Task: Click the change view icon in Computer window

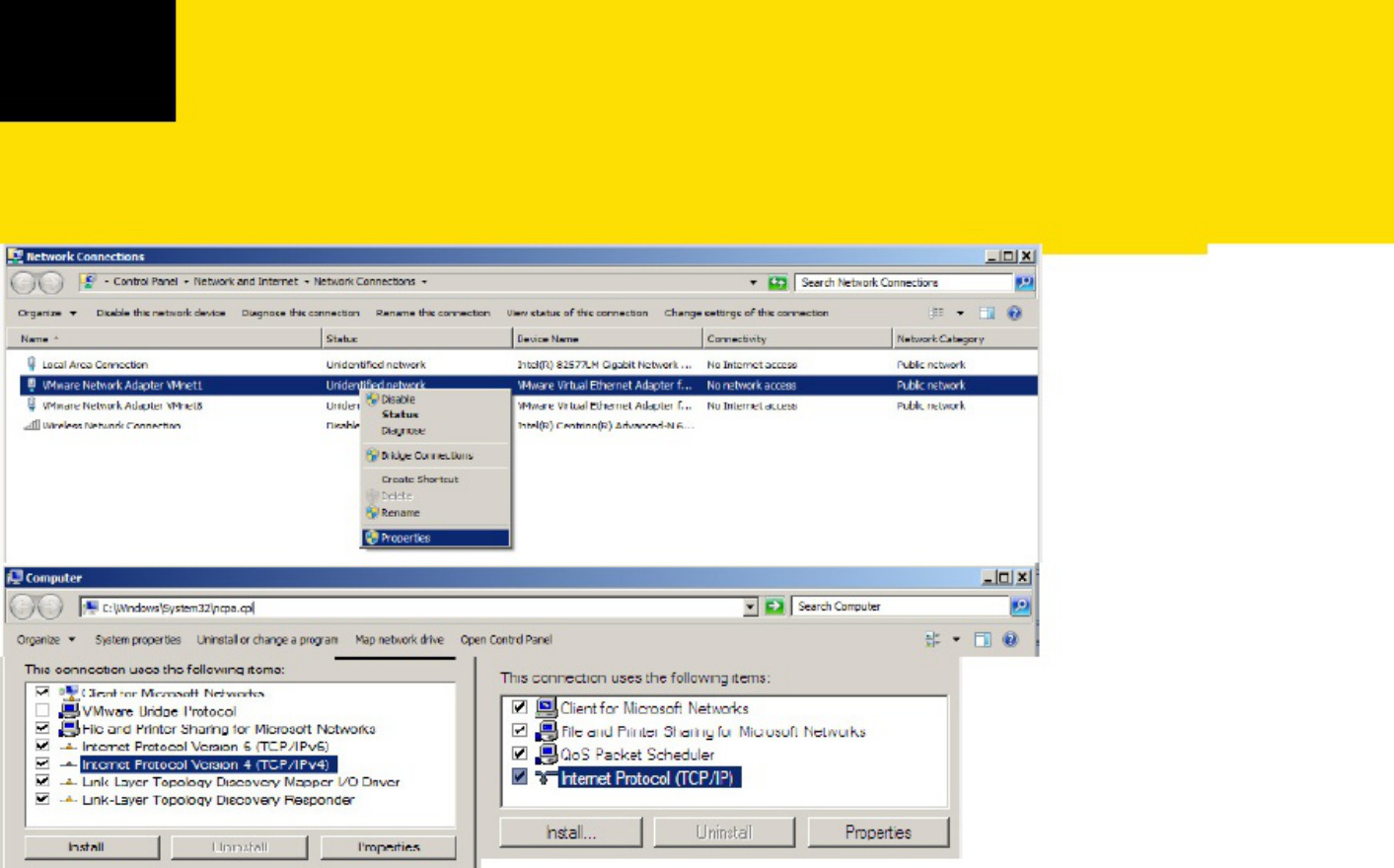Action: click(932, 640)
